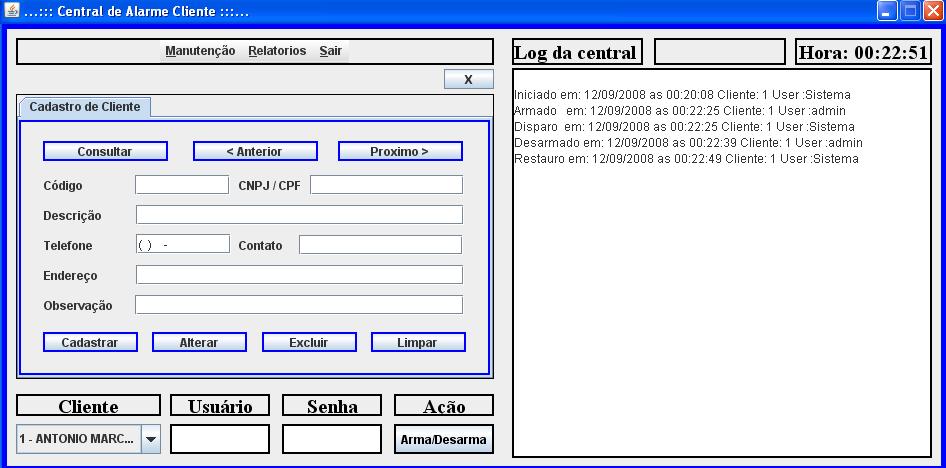Viewport: 946px width, 468px height.
Task: Focus the Usuário input field
Action: click(220, 440)
